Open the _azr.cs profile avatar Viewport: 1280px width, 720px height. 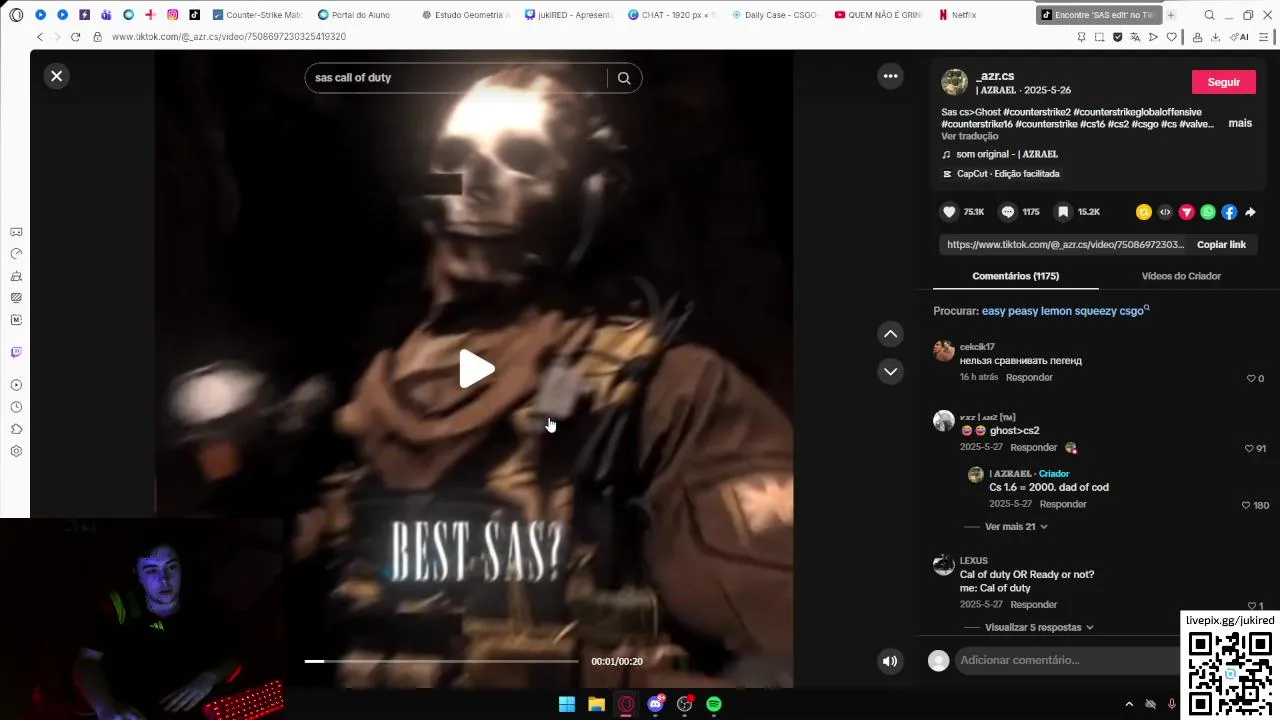tap(954, 82)
